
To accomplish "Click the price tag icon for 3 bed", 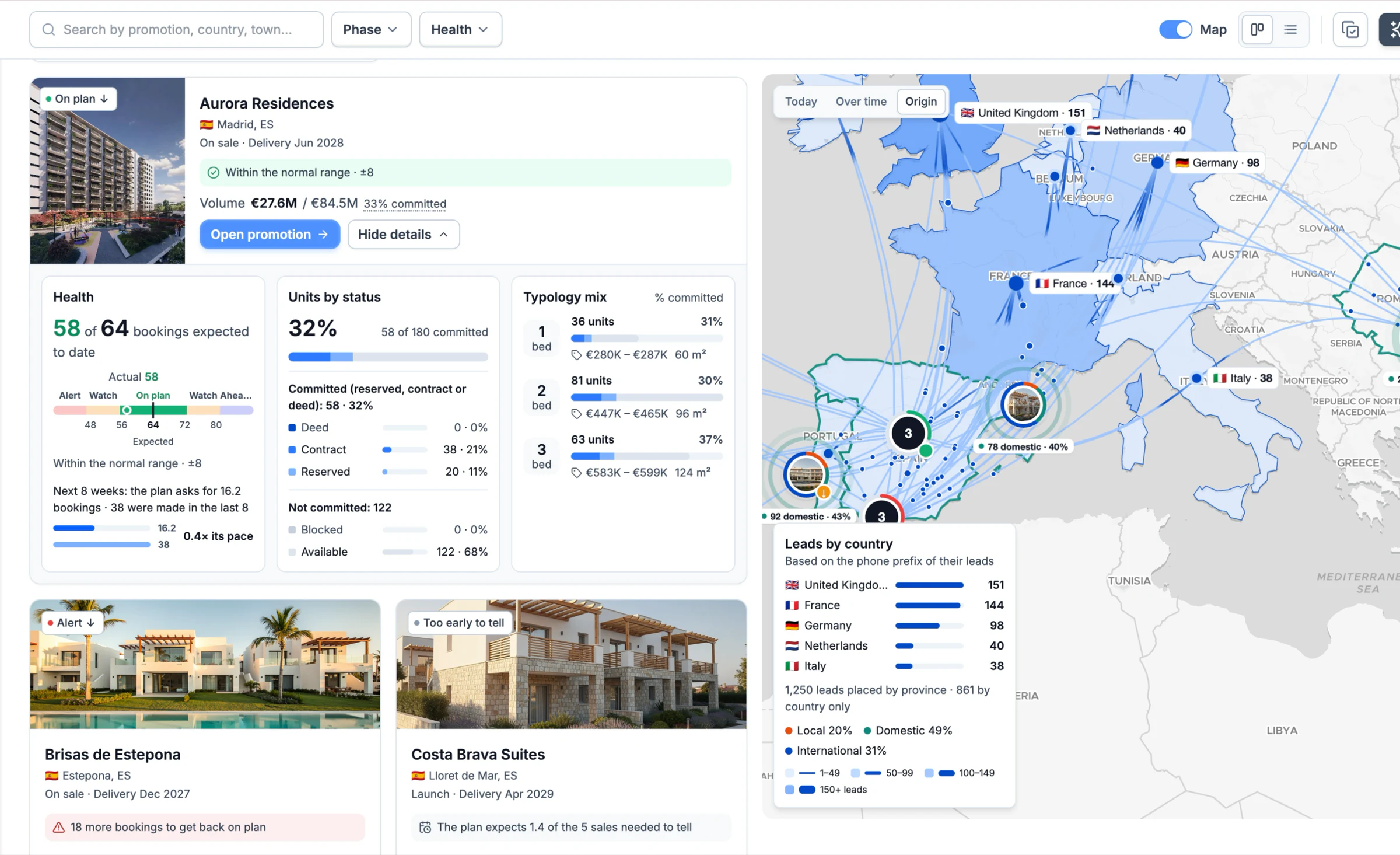I will coord(576,473).
